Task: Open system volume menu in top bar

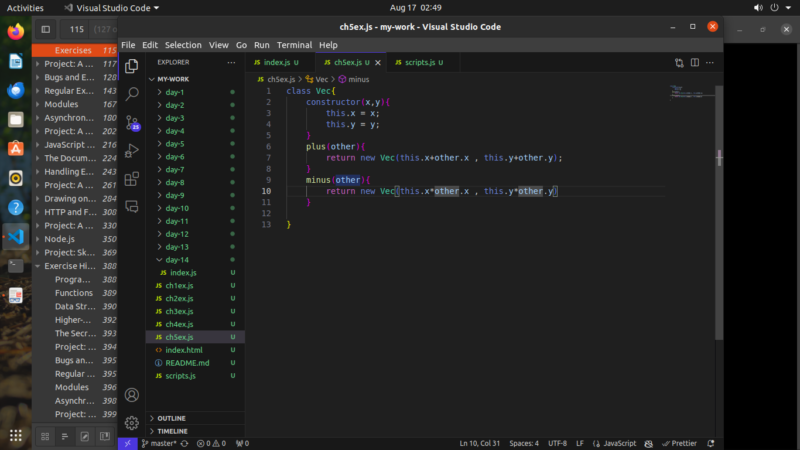Action: pyautogui.click(x=758, y=8)
